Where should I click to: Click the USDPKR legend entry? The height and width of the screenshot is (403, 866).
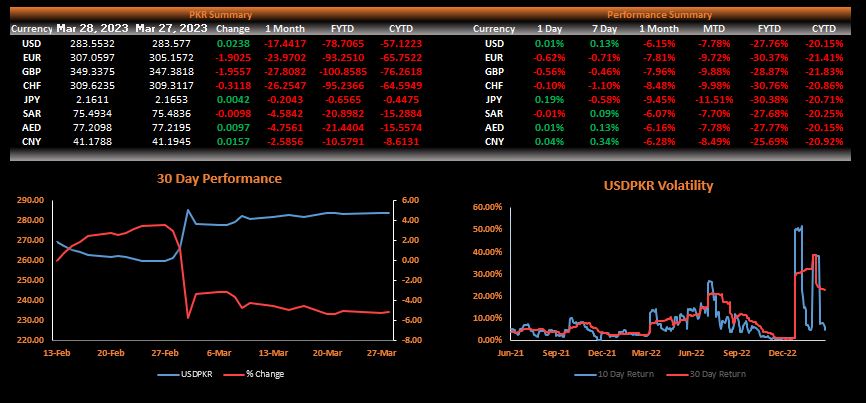[187, 374]
